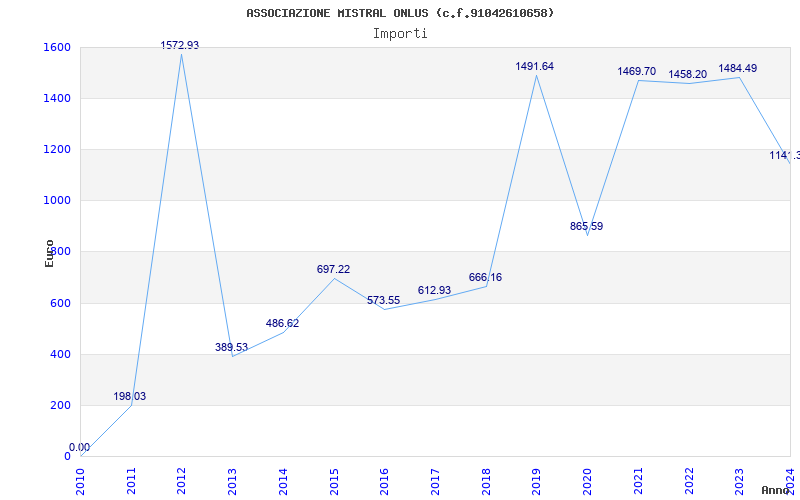Click the 0.00 data label
Image resolution: width=800 pixels, height=500 pixels.
[80, 447]
